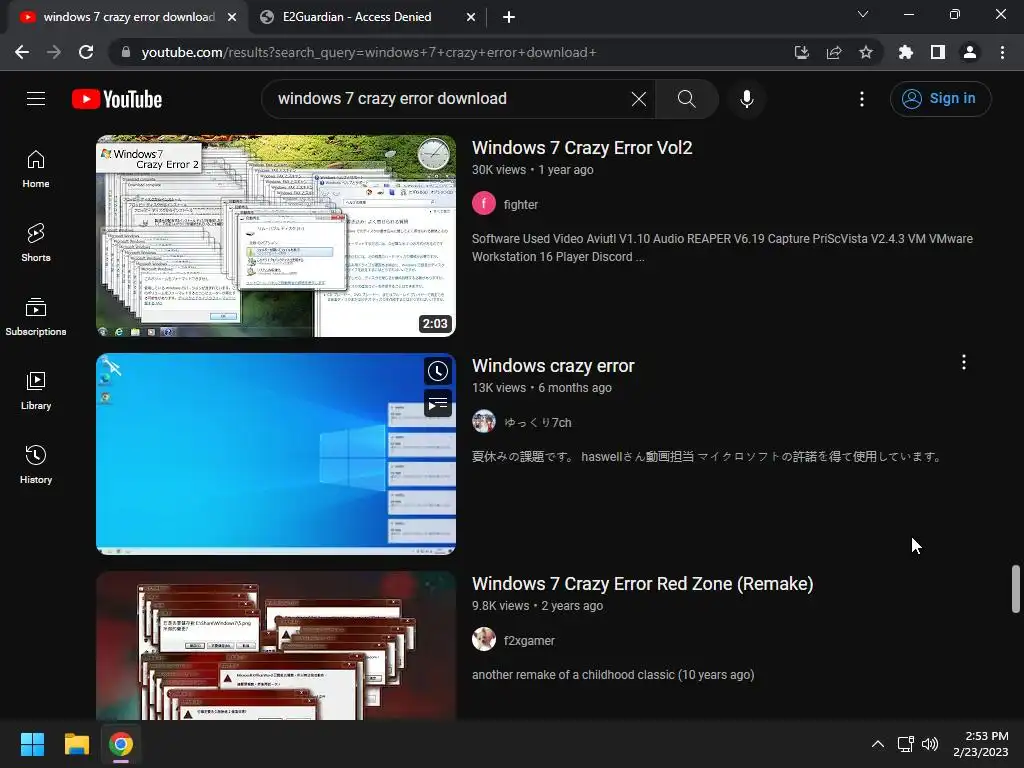The width and height of the screenshot is (1024, 768).
Task: Open Chrome profile menu
Action: pos(970,52)
